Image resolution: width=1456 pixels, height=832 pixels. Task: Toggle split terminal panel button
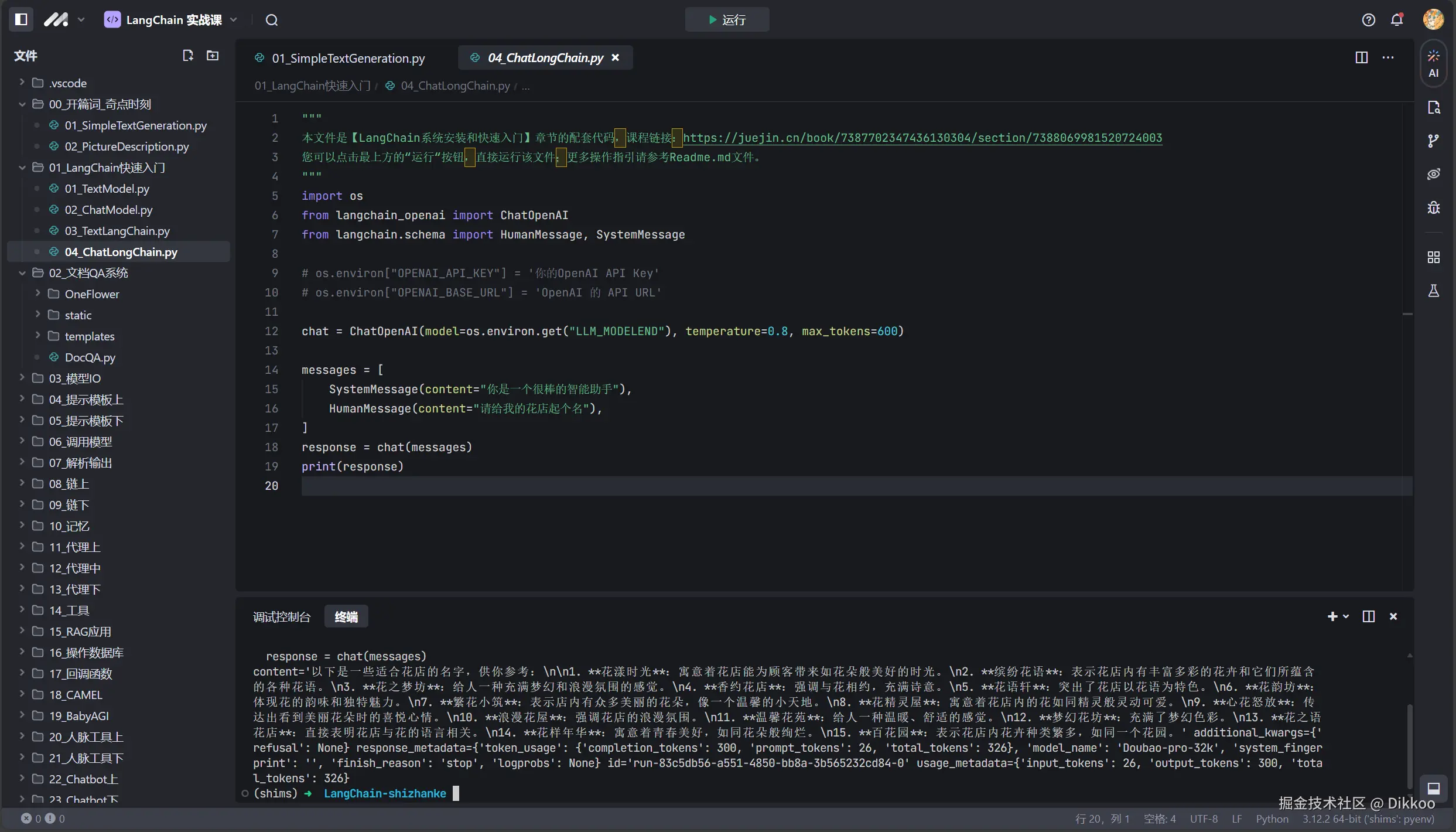1368,616
